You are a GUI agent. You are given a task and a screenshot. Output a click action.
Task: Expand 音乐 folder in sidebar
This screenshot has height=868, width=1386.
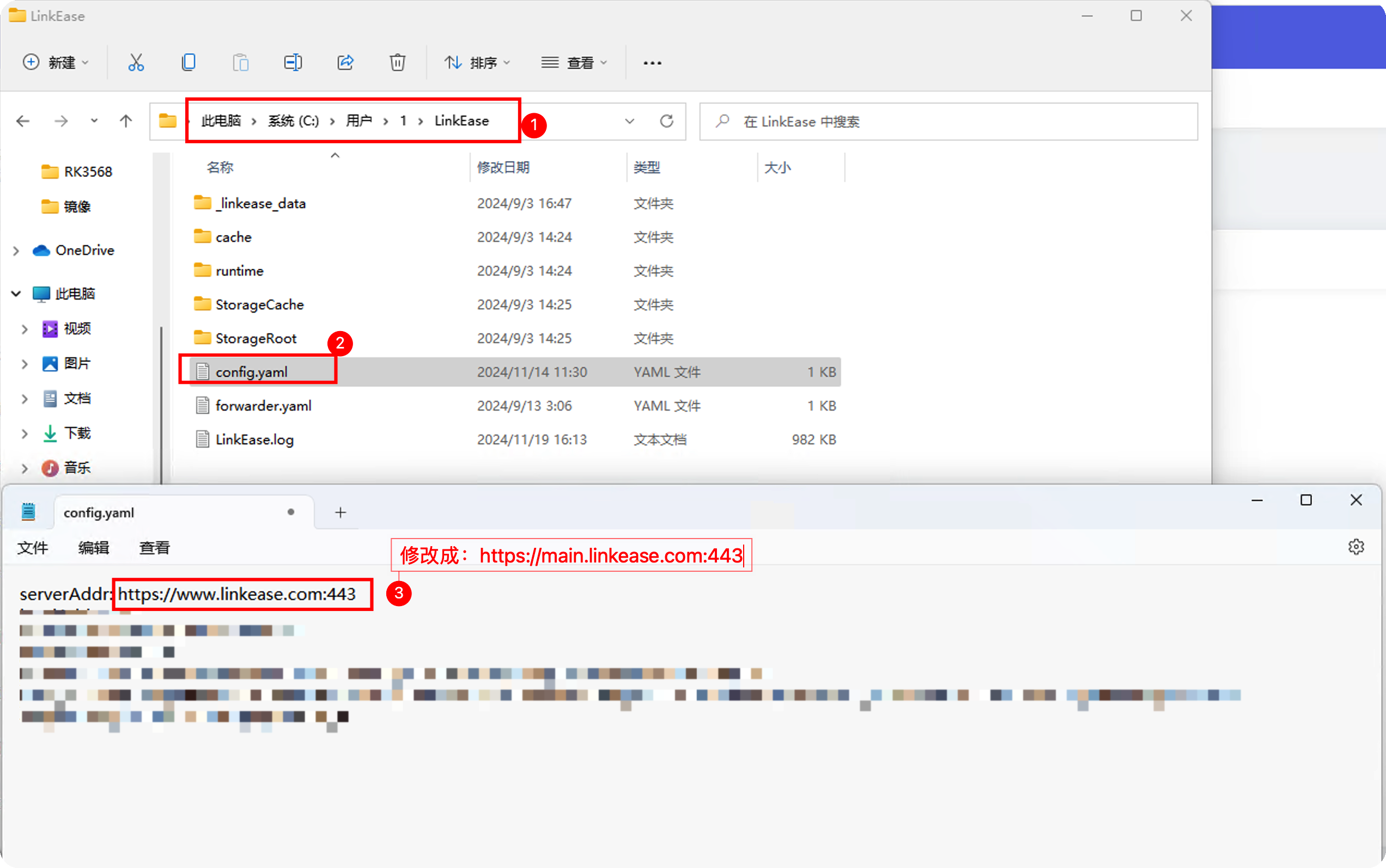coord(25,468)
